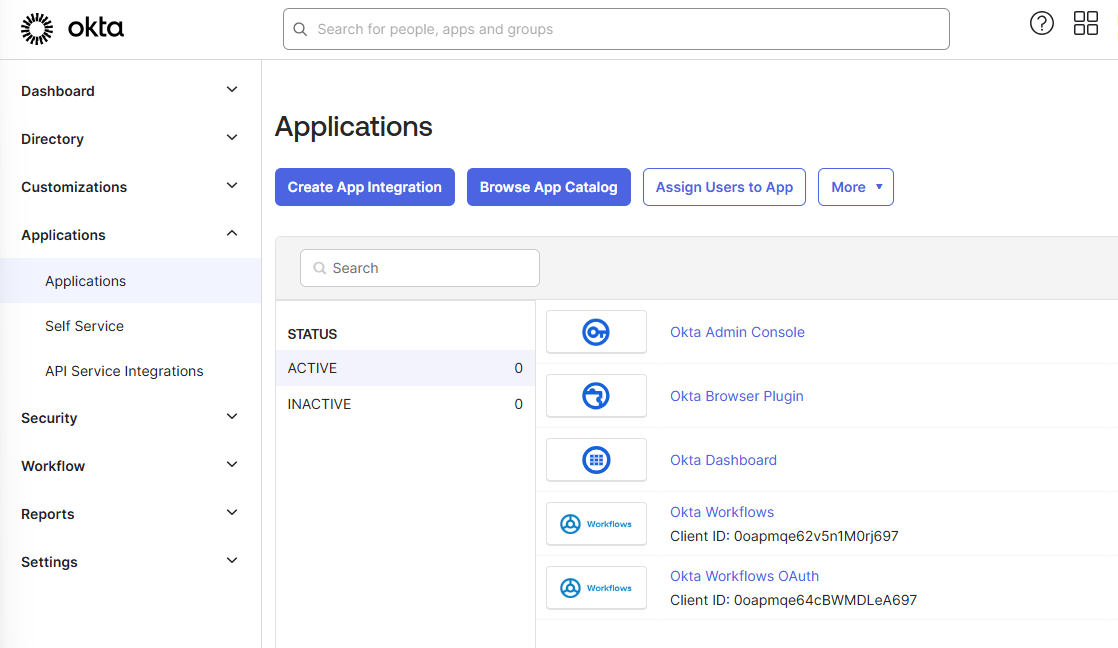
Task: Click the Customizations label in the sidebar
Action: (74, 187)
